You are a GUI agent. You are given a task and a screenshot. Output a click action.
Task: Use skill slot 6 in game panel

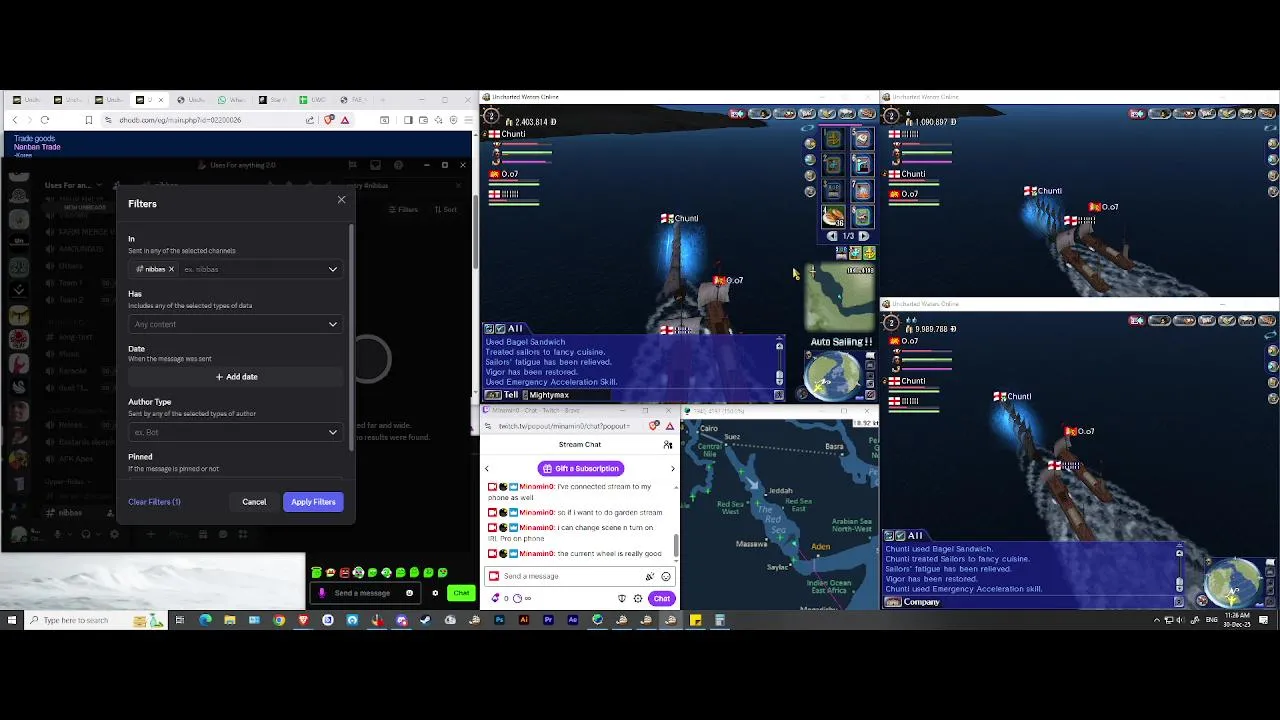pos(862,164)
